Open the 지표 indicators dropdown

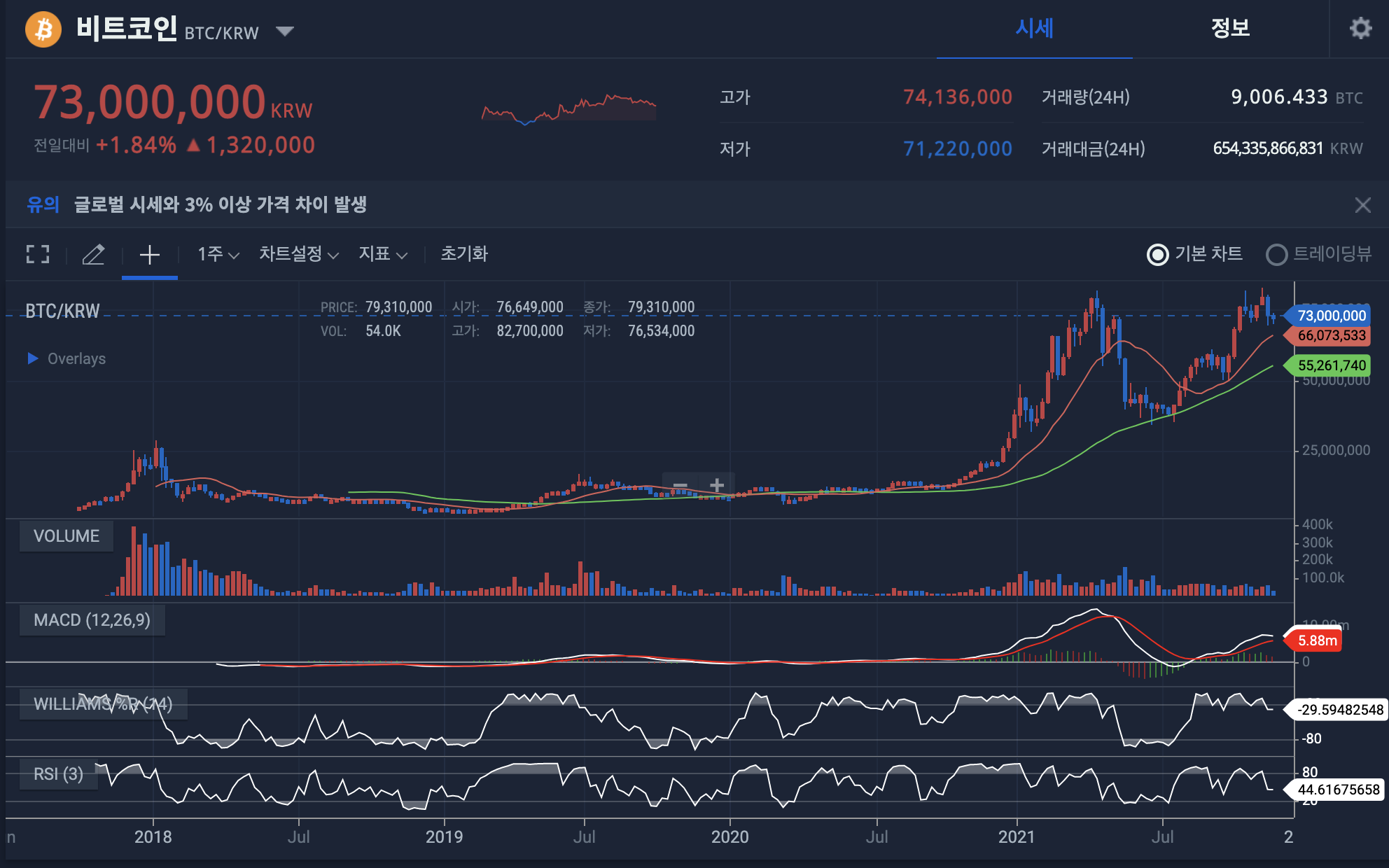tap(382, 254)
